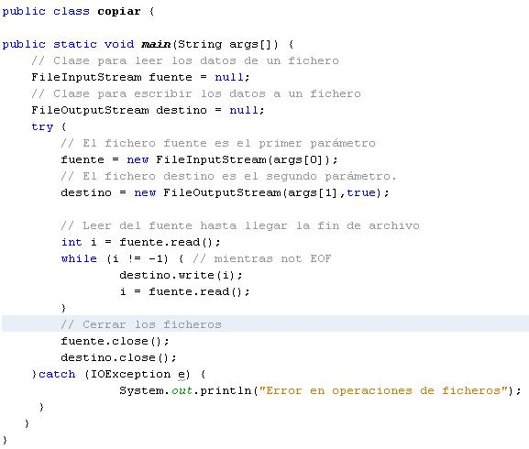529x449 pixels.
Task: Click the 'try' keyword
Action: click(x=42, y=127)
